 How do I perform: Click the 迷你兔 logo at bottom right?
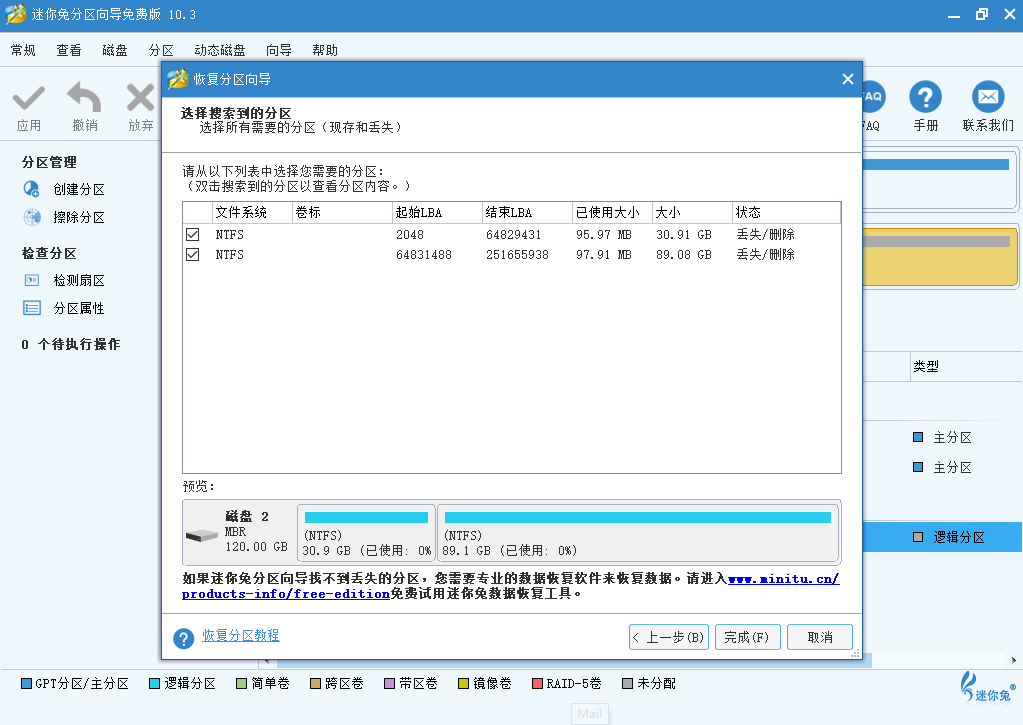click(x=988, y=687)
